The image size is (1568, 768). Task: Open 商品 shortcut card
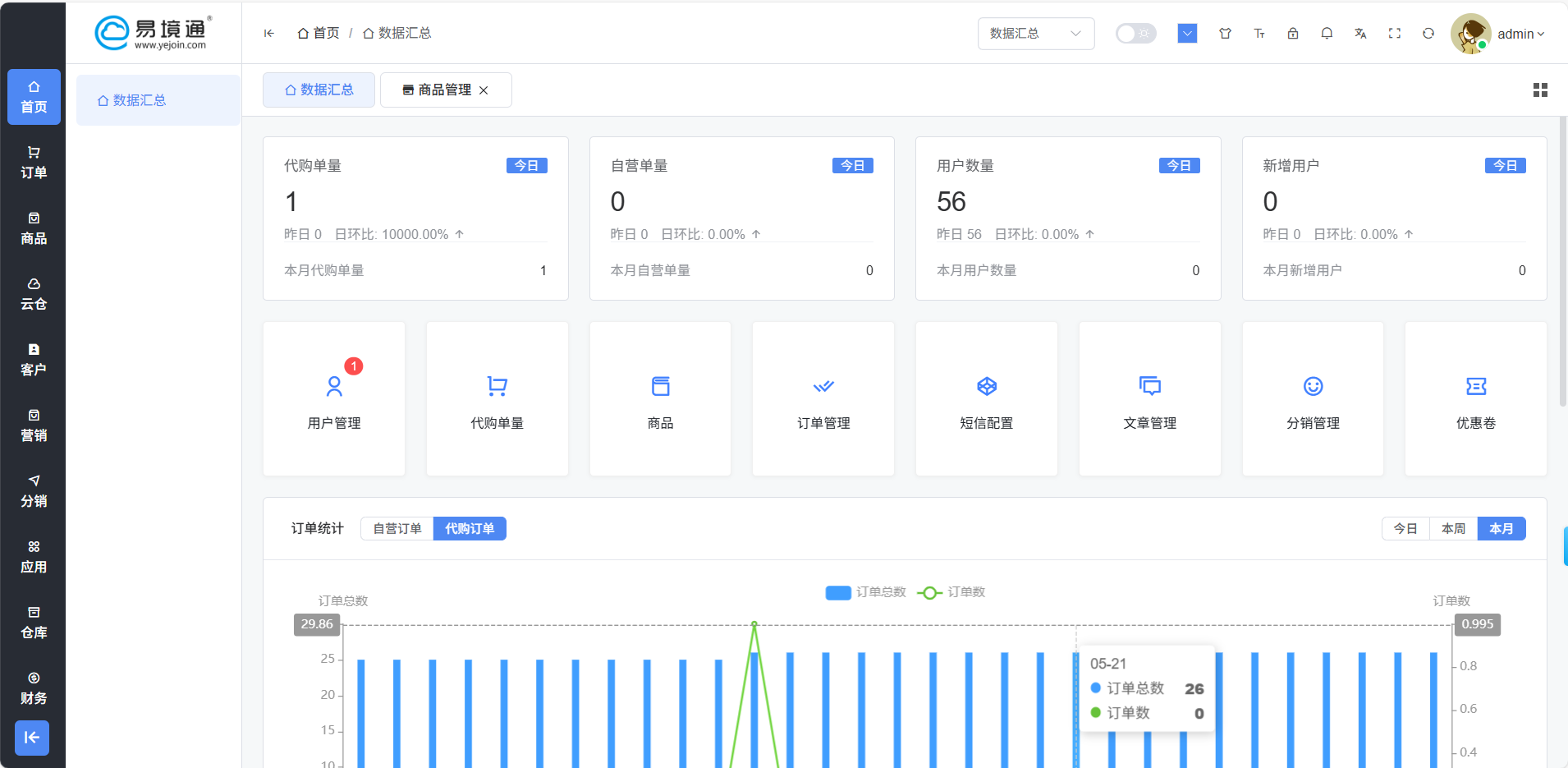[x=660, y=398]
